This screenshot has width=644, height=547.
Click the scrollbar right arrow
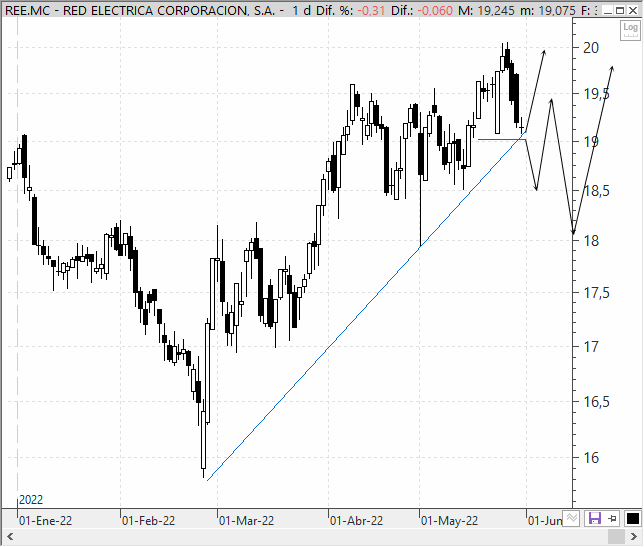633,536
